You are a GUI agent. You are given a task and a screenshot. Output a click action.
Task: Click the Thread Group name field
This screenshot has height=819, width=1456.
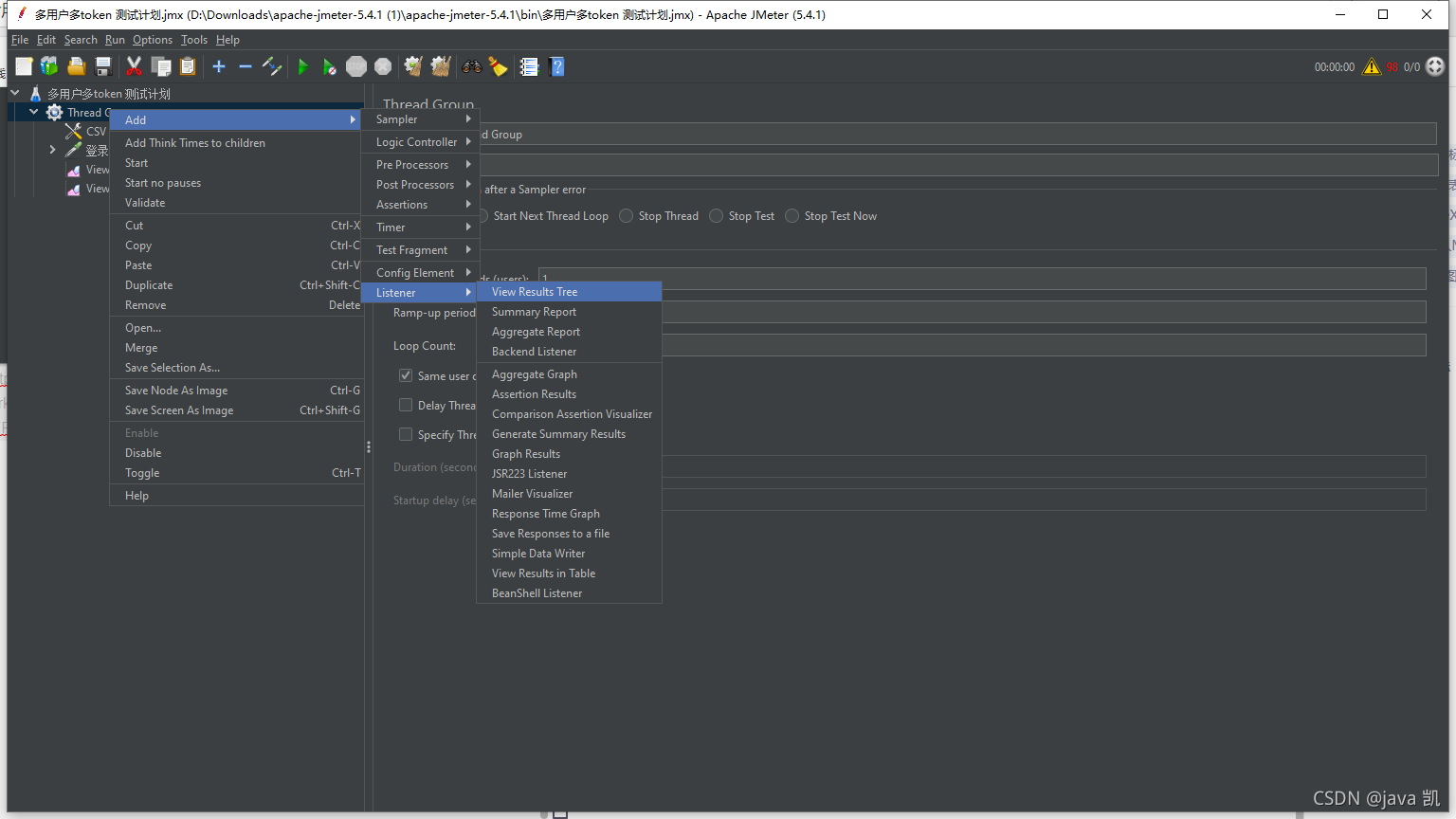tap(957, 134)
